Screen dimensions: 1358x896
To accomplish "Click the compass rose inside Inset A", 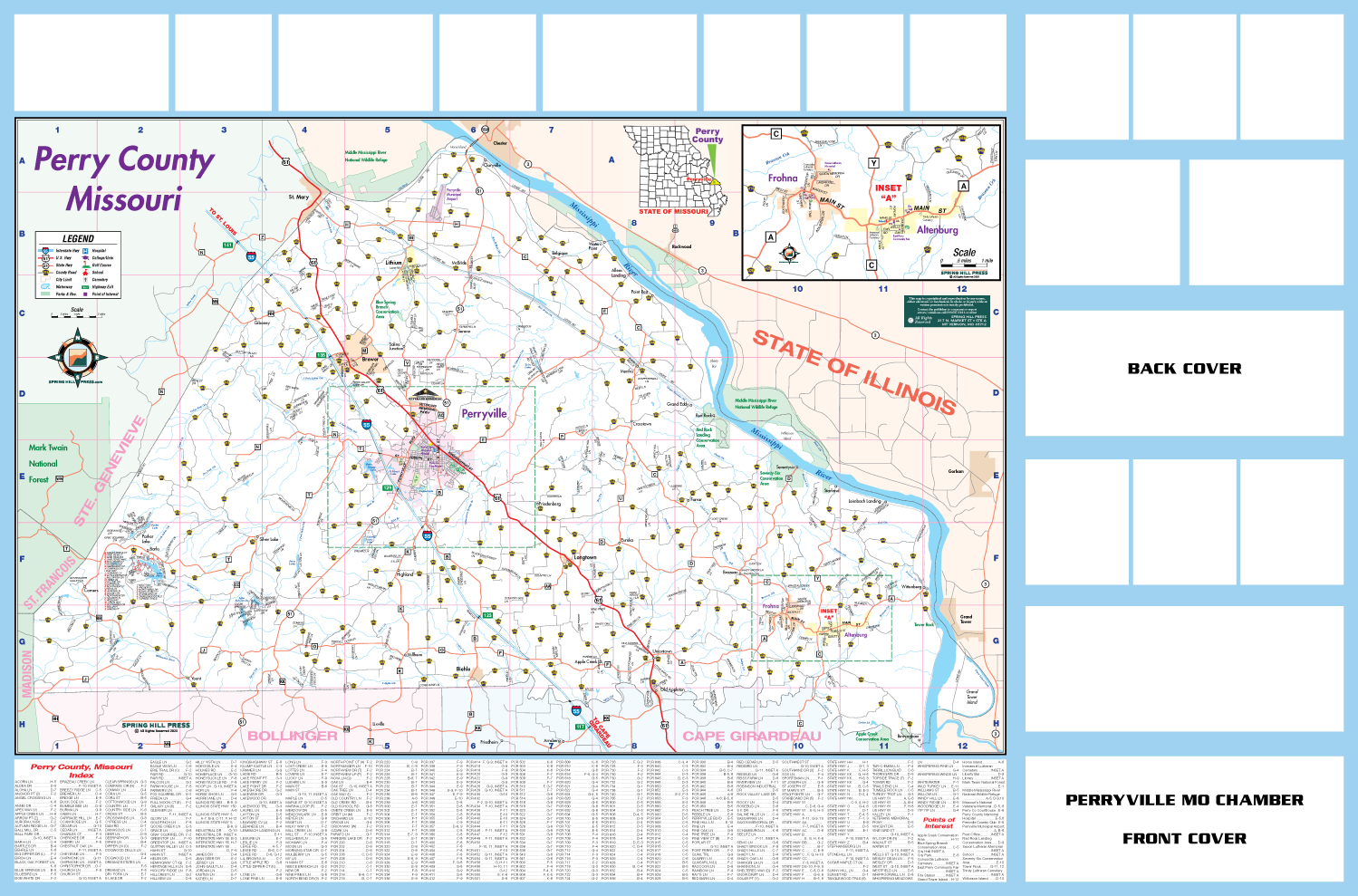I will pos(789,253).
